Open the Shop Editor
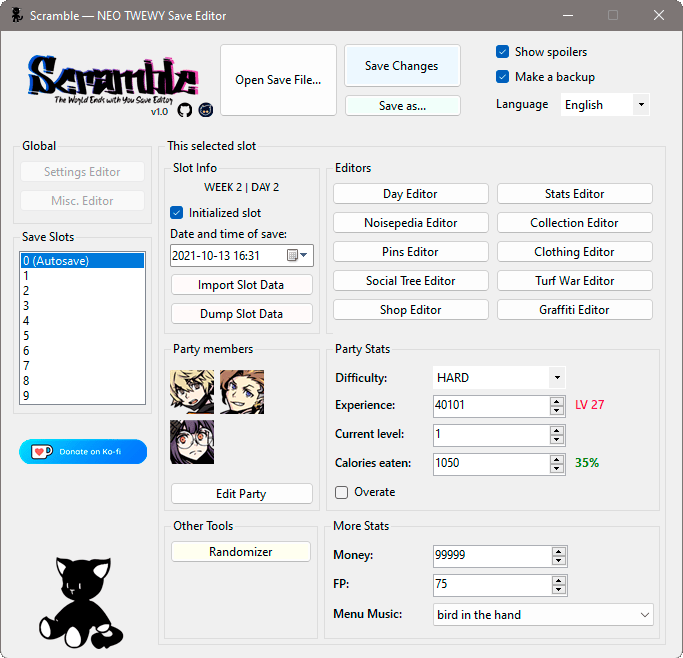This screenshot has width=683, height=658. [x=410, y=310]
